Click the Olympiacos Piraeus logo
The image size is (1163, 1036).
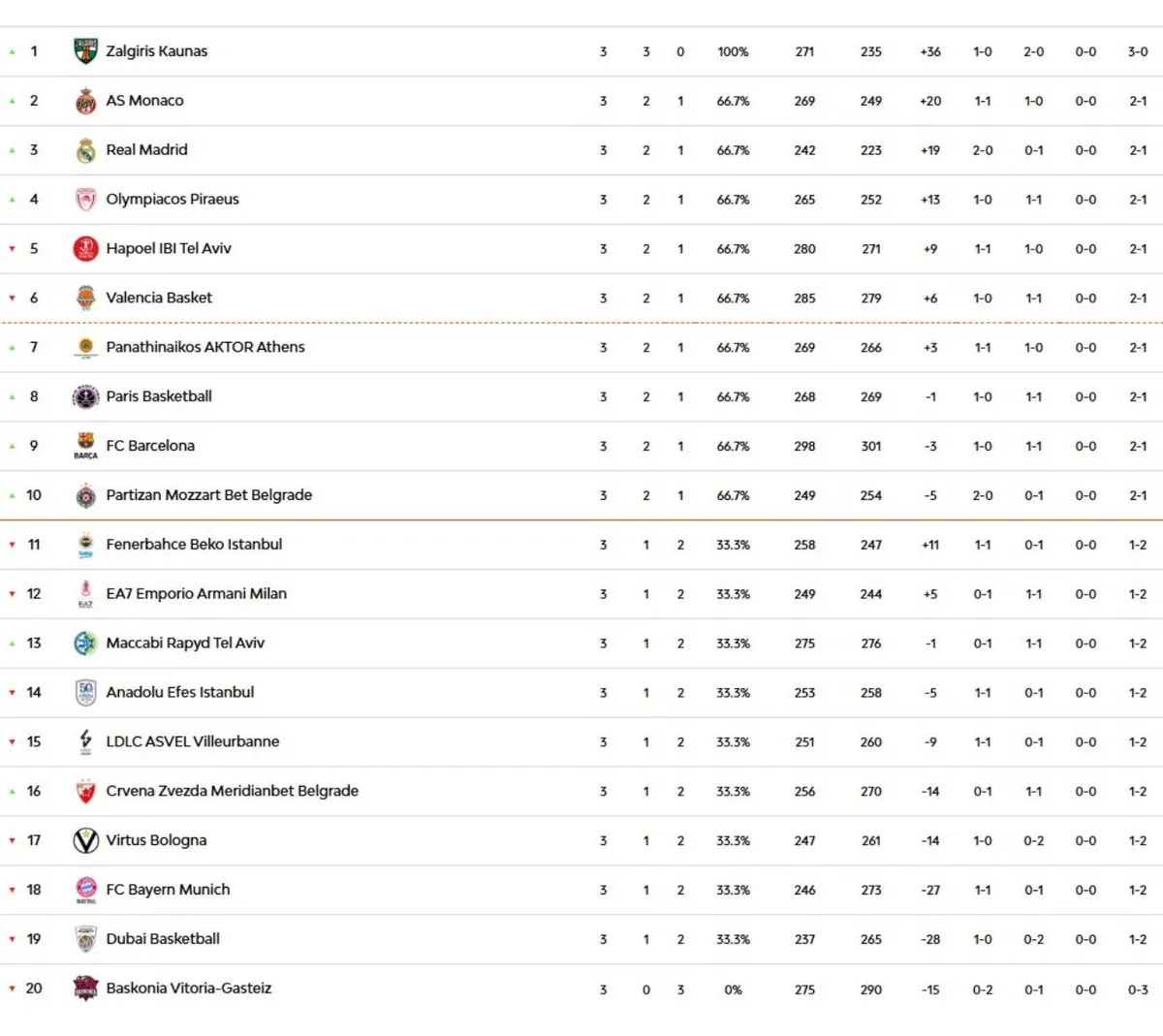pos(85,200)
